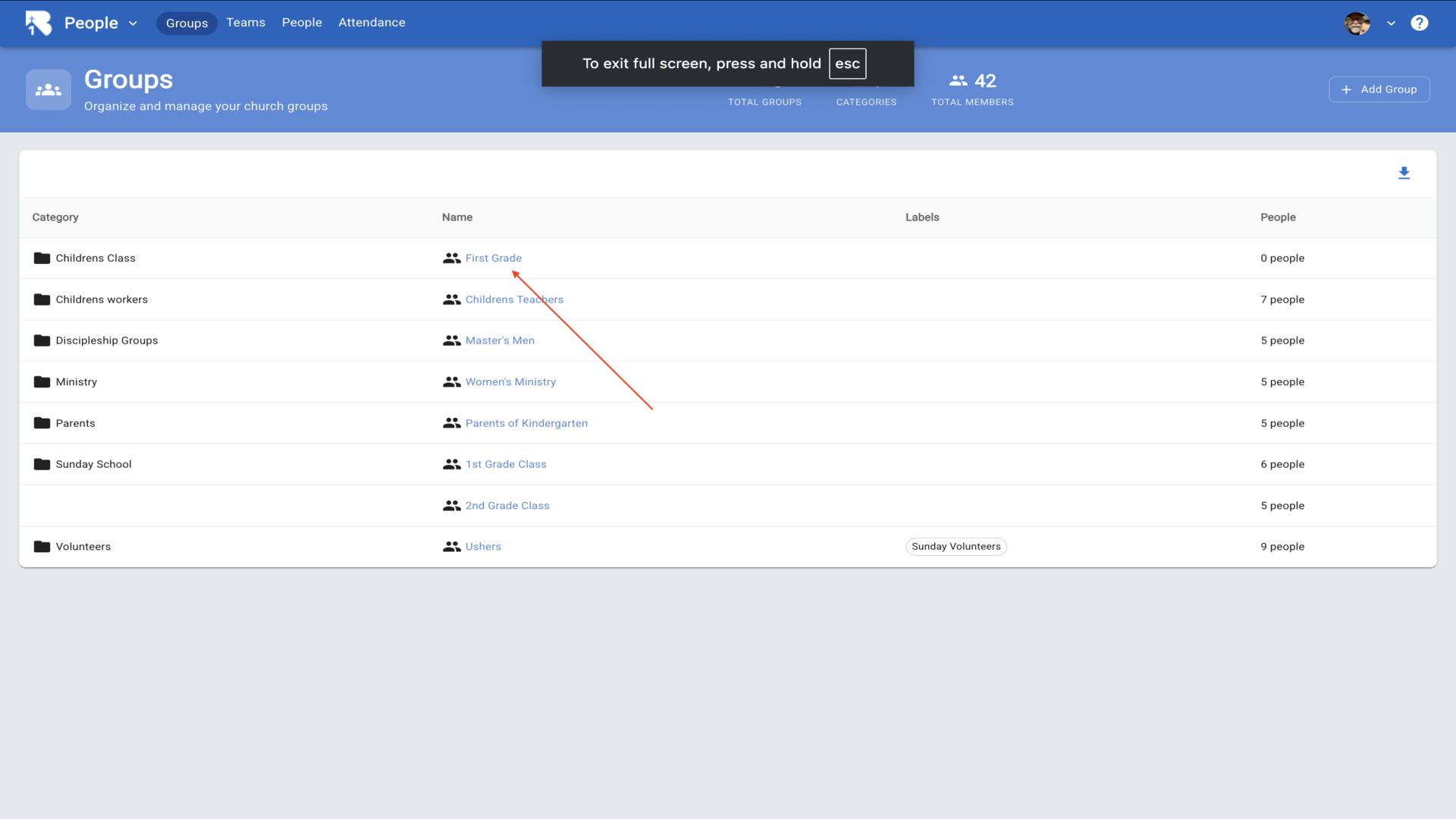Screen dimensions: 1456x819
Task: Click the Childrens Class folder icon
Action: pyautogui.click(x=42, y=258)
